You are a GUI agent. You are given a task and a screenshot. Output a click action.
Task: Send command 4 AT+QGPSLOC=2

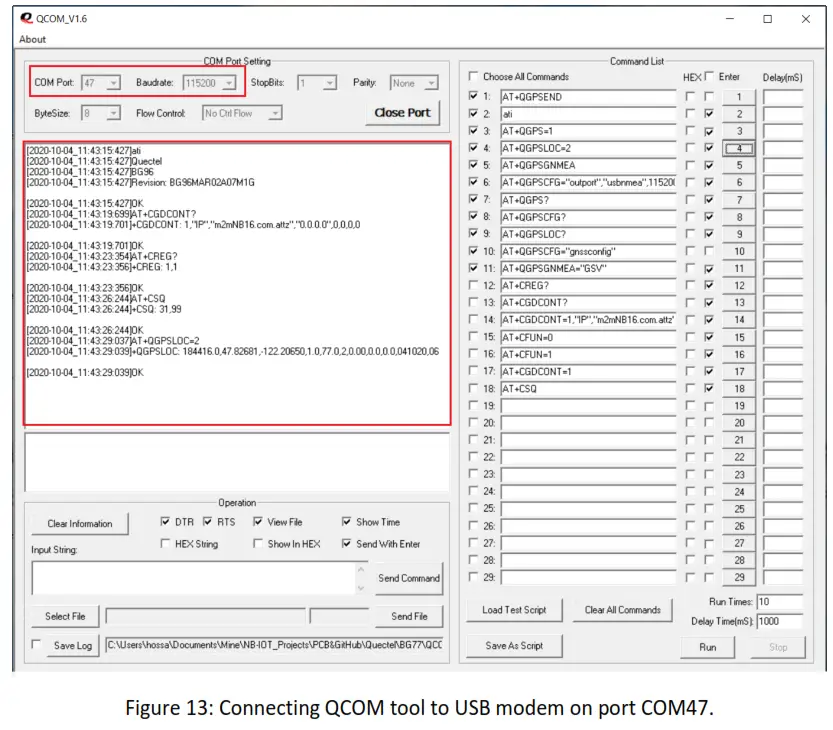point(737,147)
